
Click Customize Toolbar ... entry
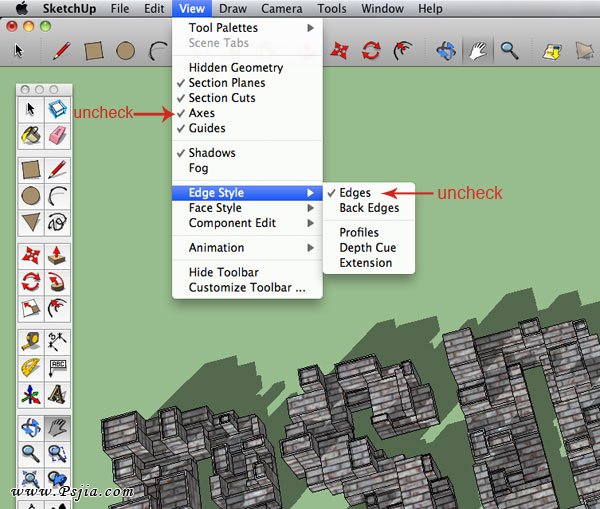[x=246, y=288]
